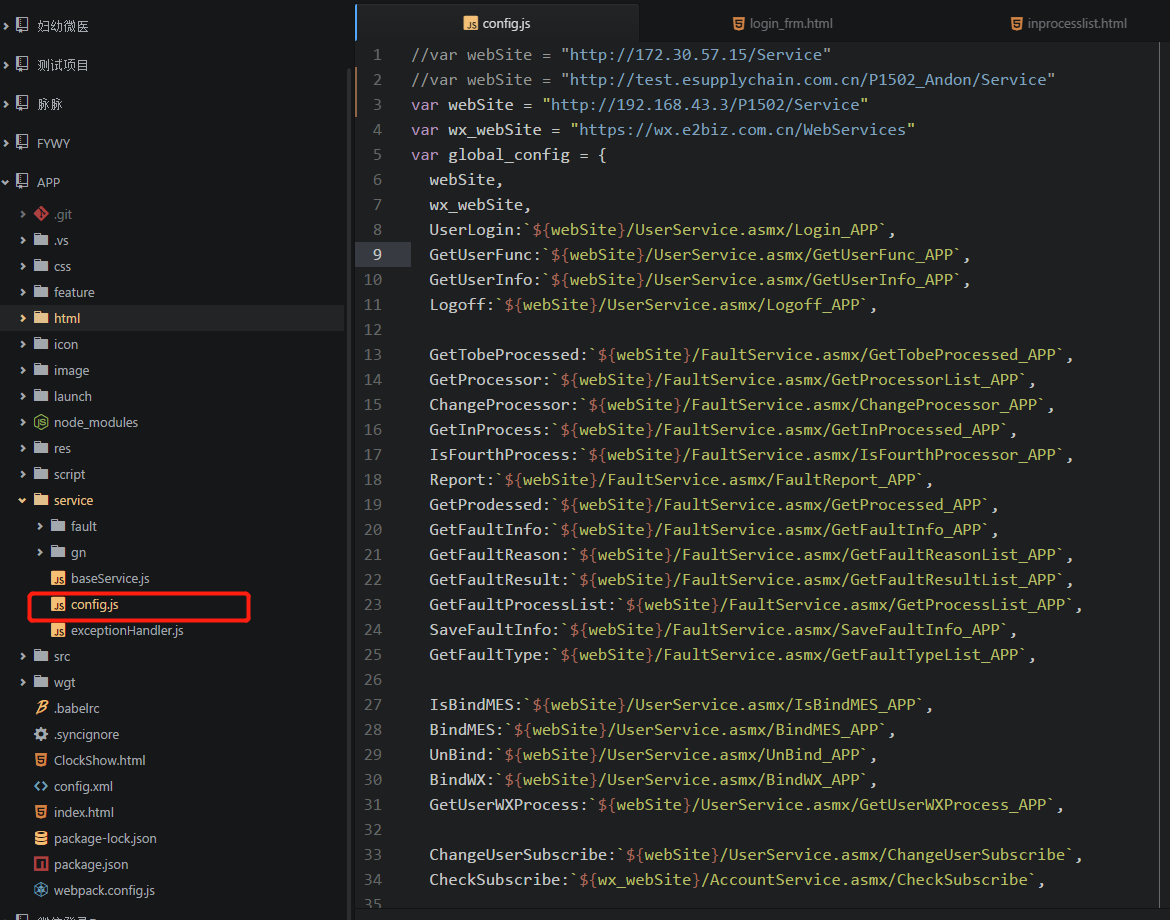1170x920 pixels.
Task: Expand the html folder arrow
Action: click(x=23, y=318)
